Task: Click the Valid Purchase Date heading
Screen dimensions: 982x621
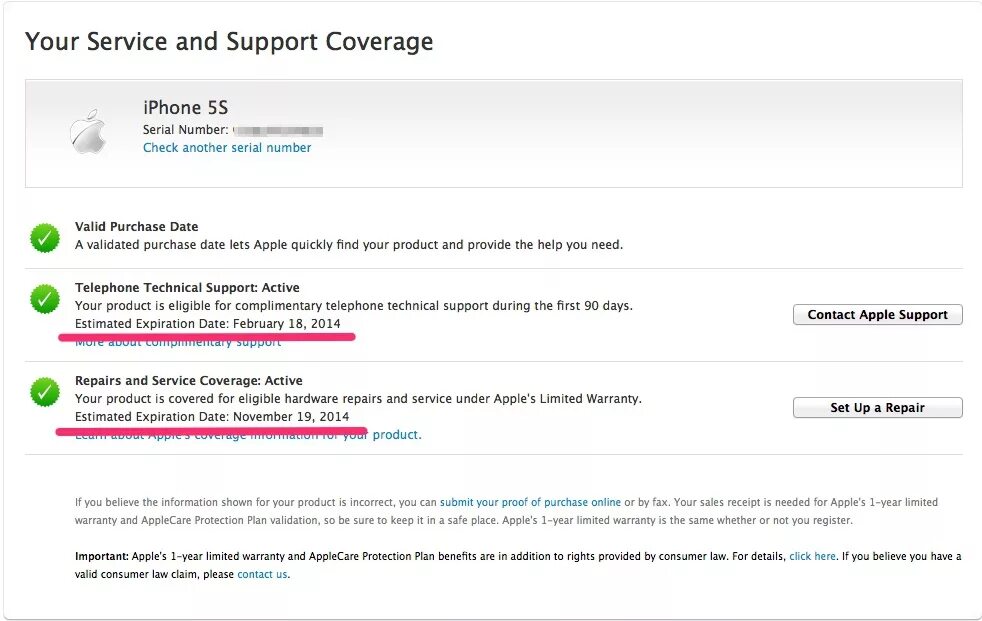Action: pyautogui.click(x=137, y=227)
